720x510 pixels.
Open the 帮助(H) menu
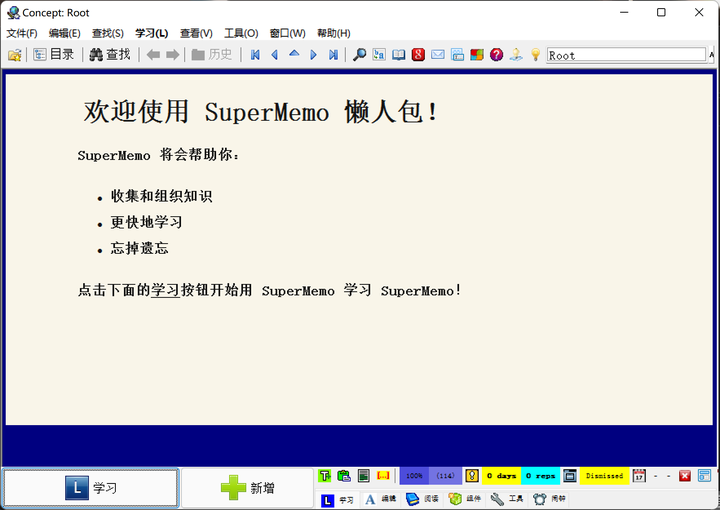(x=334, y=33)
